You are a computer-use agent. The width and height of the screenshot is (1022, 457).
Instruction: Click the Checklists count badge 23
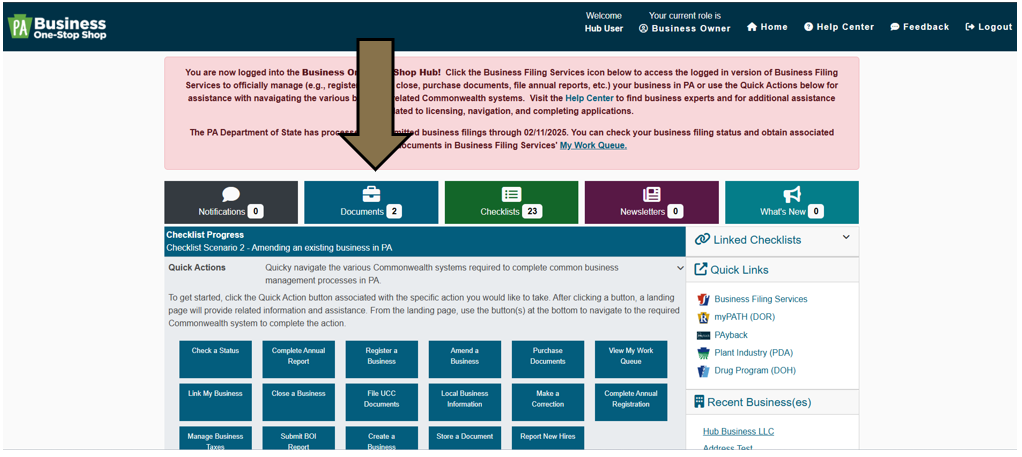pyautogui.click(x=532, y=211)
